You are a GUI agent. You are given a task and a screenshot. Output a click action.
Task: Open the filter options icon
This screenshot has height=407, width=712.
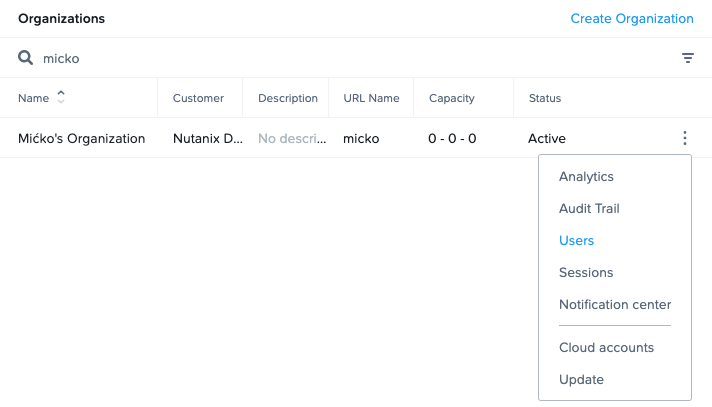(688, 58)
